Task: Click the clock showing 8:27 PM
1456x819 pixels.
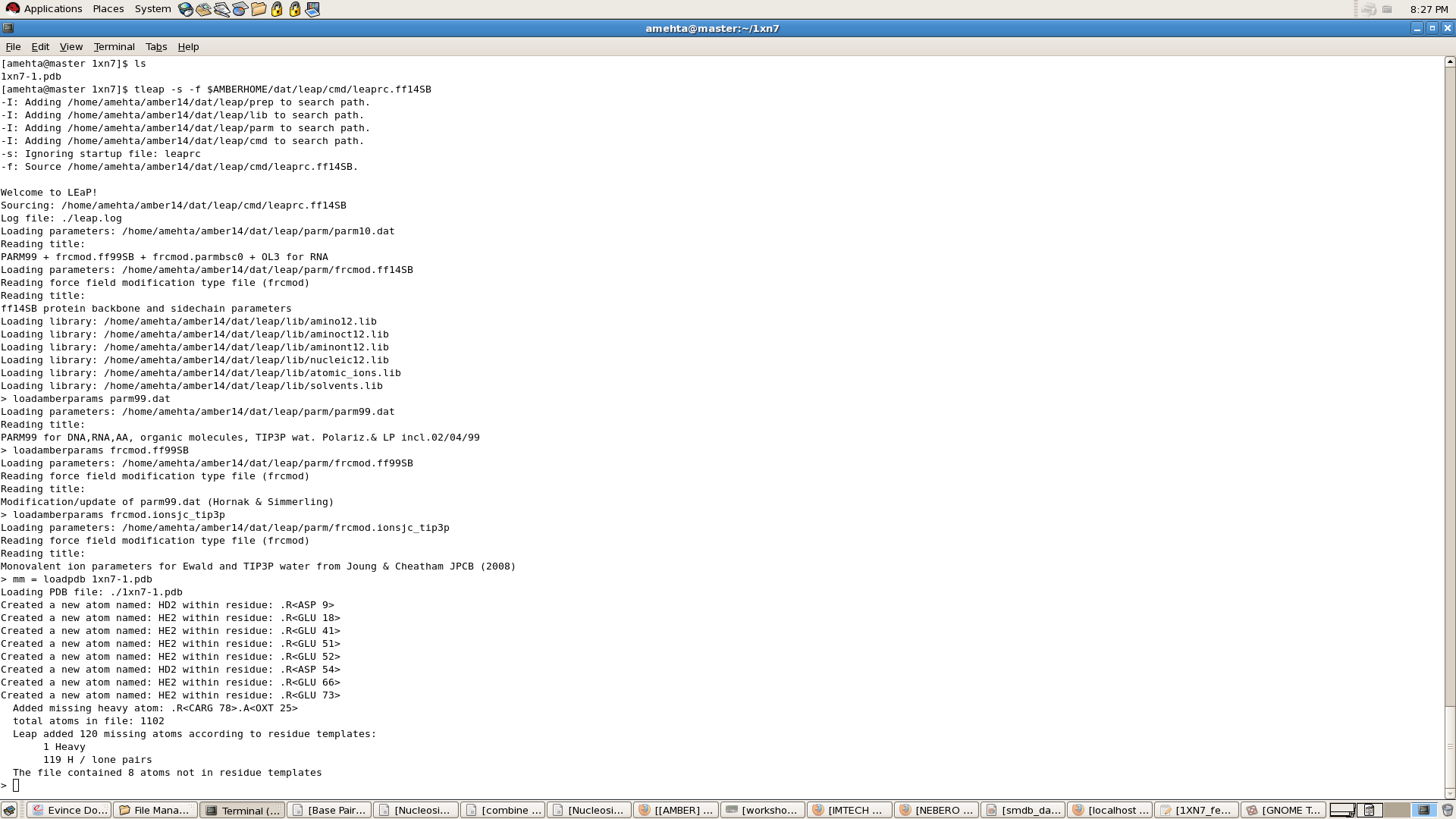Action: click(1429, 9)
